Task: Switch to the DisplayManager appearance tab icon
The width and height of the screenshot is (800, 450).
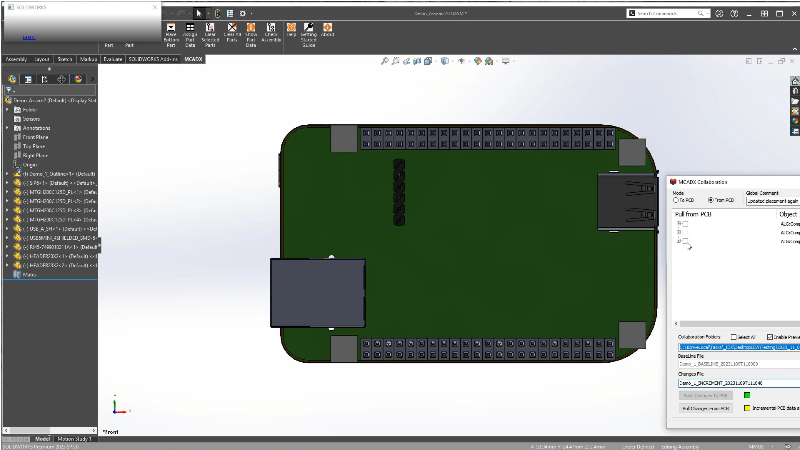Action: (78, 78)
